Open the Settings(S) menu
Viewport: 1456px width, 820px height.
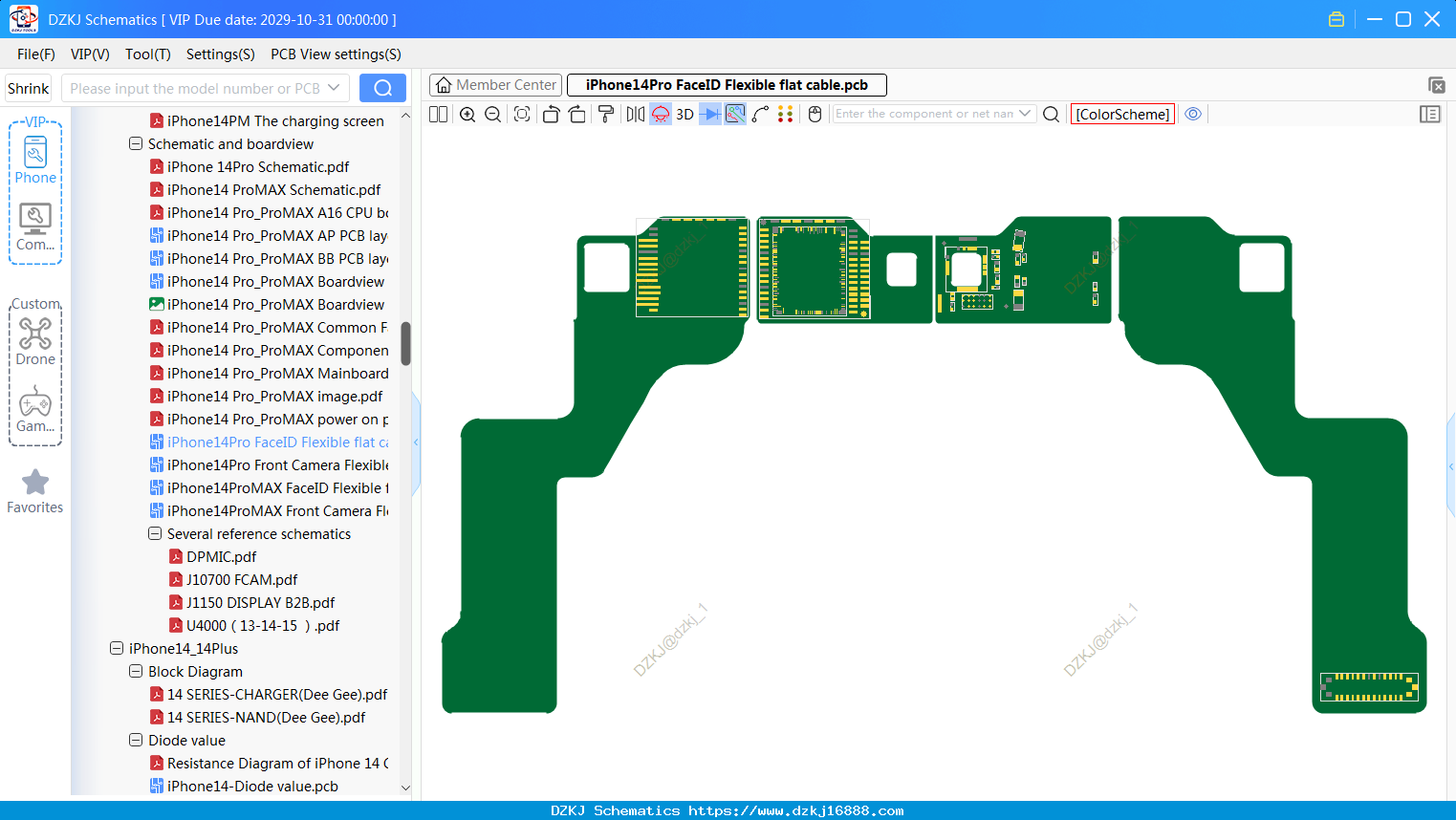(x=221, y=54)
